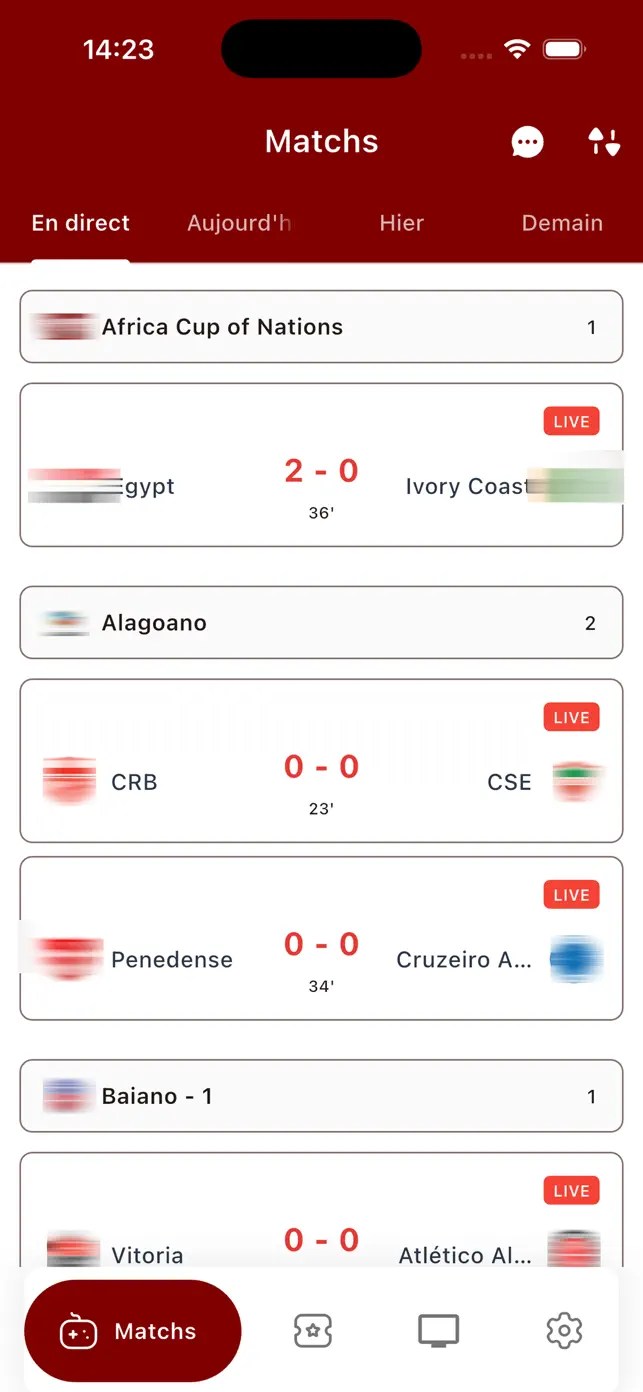The height and width of the screenshot is (1392, 643).
Task: Select the En direct tab
Action: (81, 223)
